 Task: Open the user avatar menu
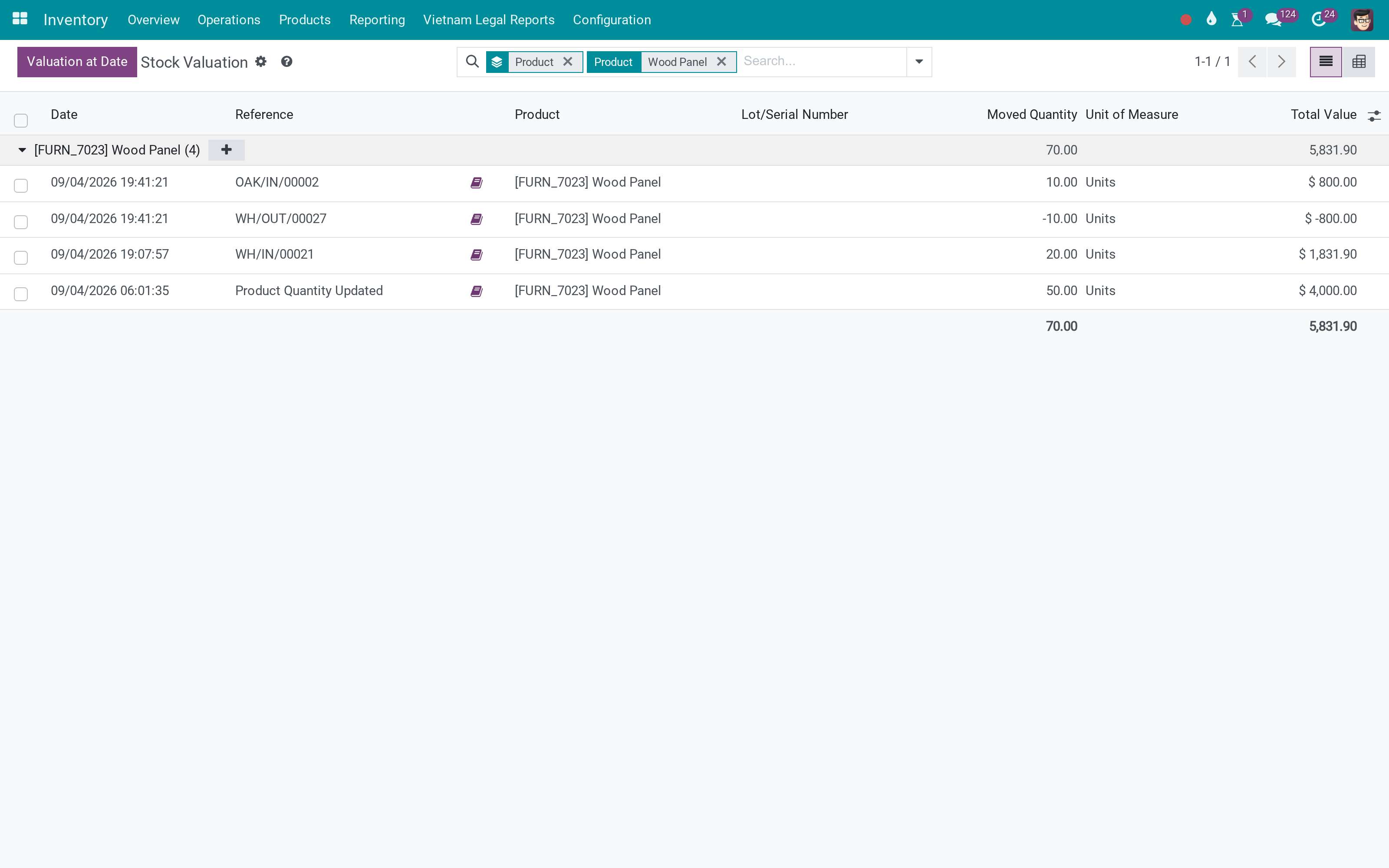[1362, 20]
